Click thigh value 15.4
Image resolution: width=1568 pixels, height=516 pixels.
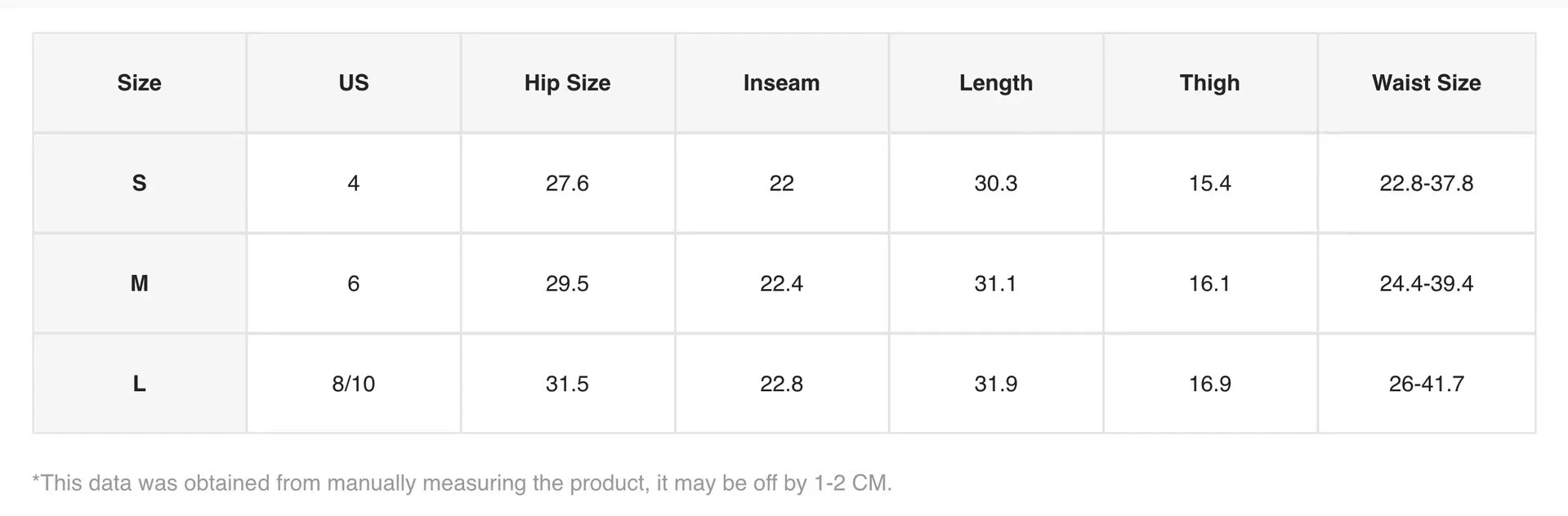click(x=1209, y=183)
